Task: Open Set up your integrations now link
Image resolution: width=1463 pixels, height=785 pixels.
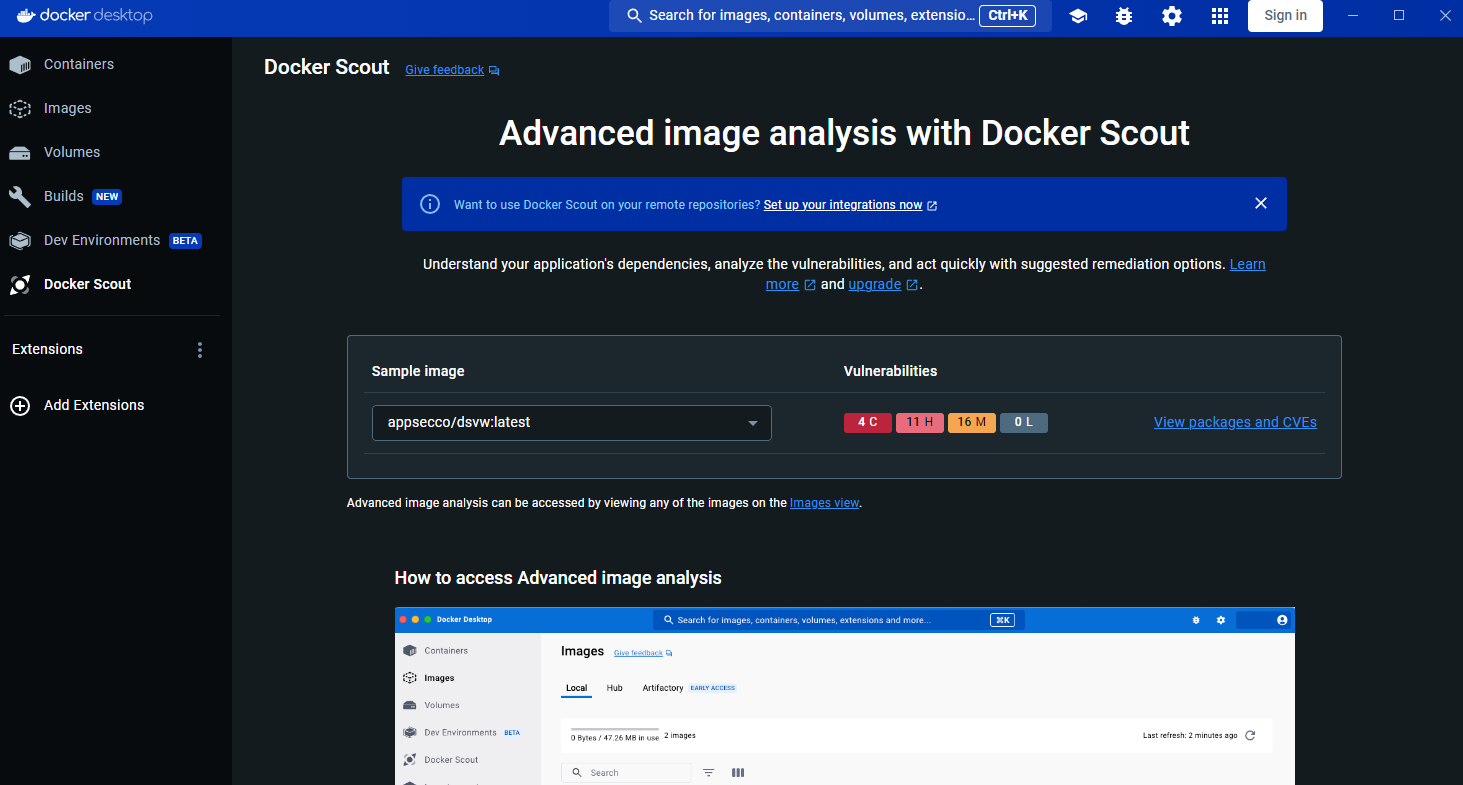Action: [843, 204]
